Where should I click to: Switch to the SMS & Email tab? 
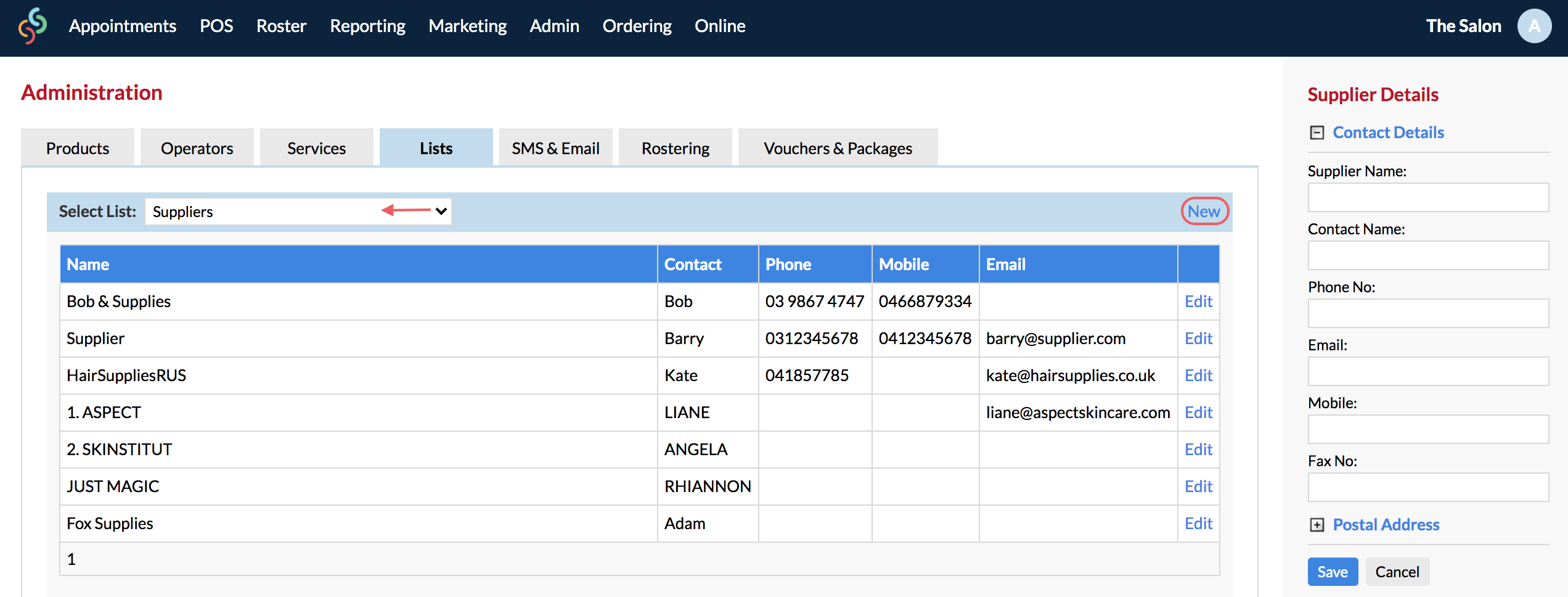(556, 148)
